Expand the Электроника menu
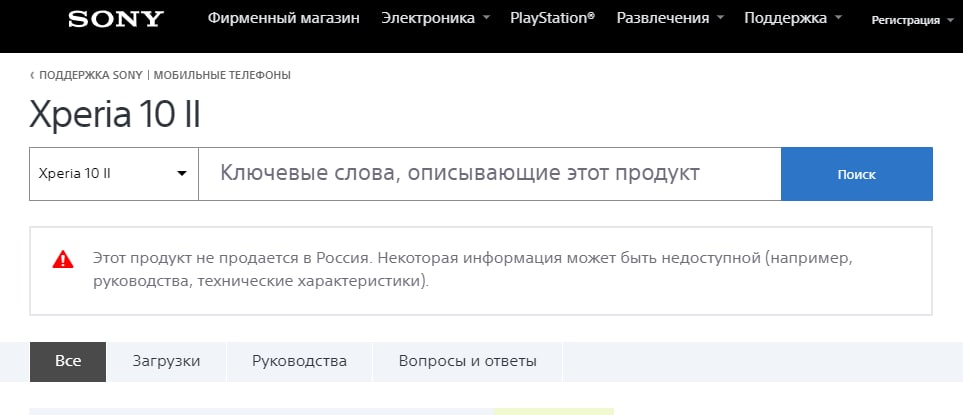The image size is (963, 415). coord(435,18)
